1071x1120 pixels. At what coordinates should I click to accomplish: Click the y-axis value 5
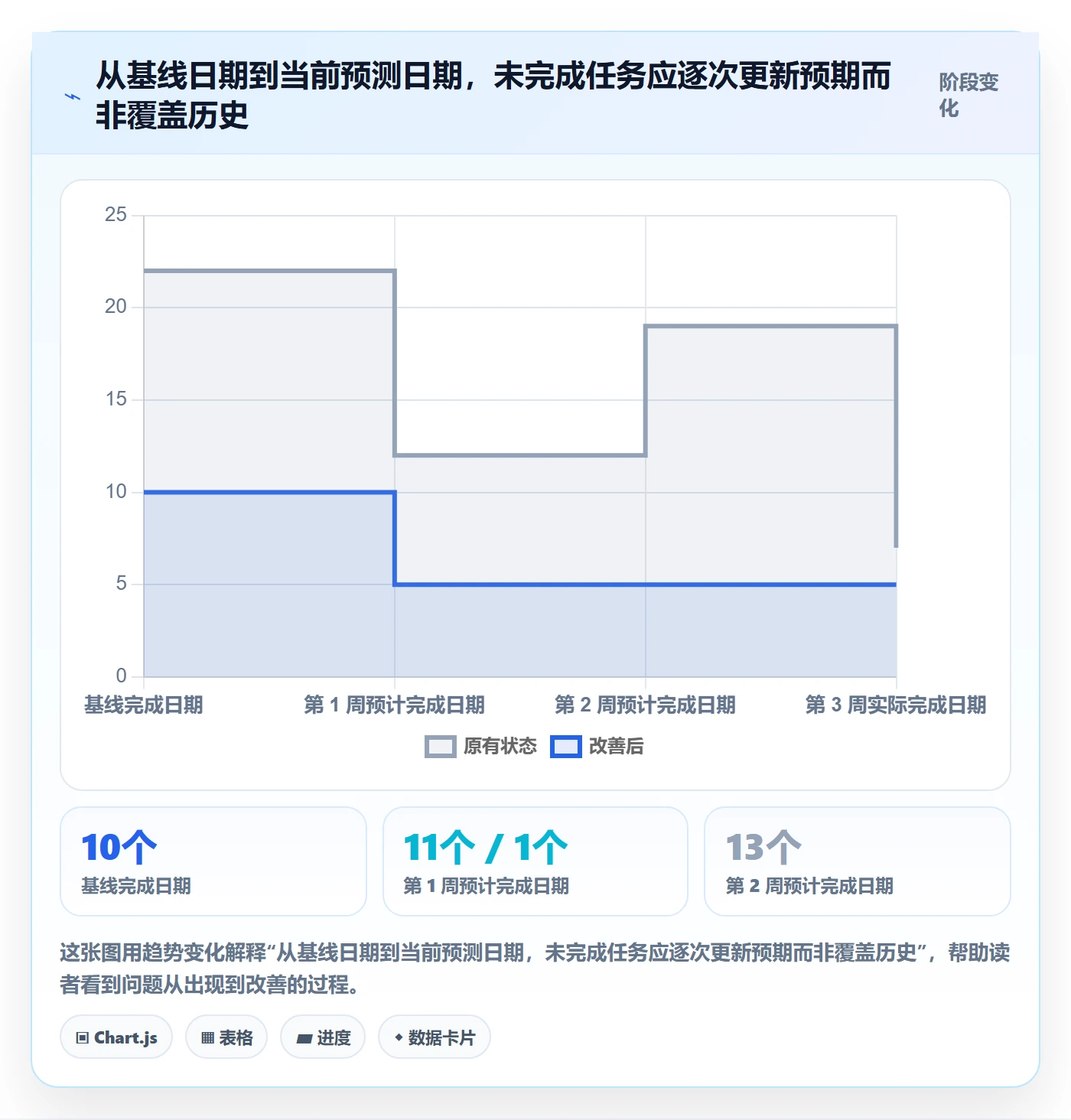[x=122, y=584]
